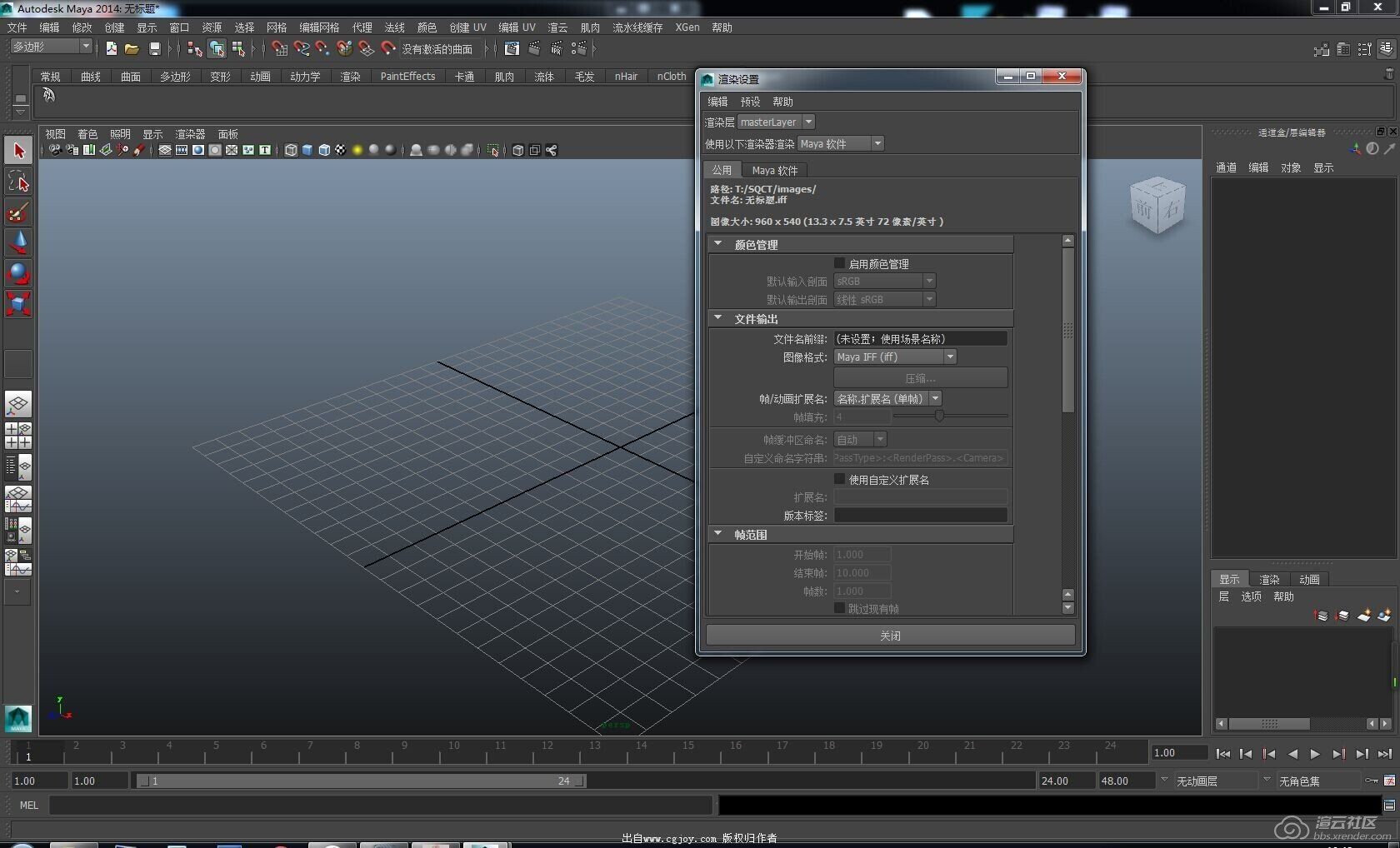The height and width of the screenshot is (848, 1400).
Task: Play the animation forwards
Action: pyautogui.click(x=1315, y=754)
